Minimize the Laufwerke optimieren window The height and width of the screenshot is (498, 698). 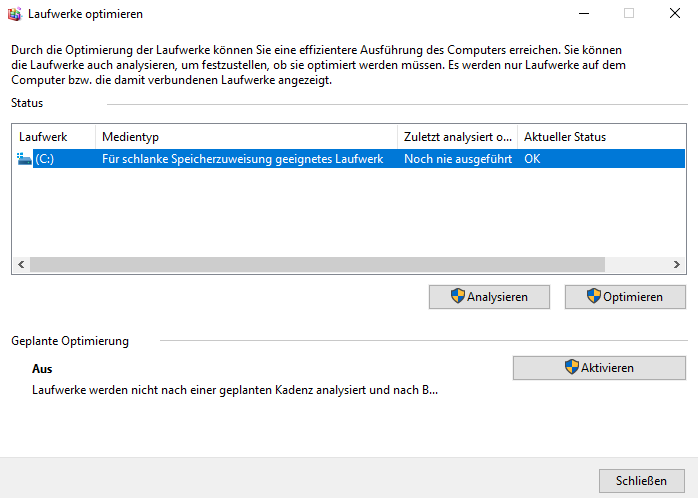[584, 14]
